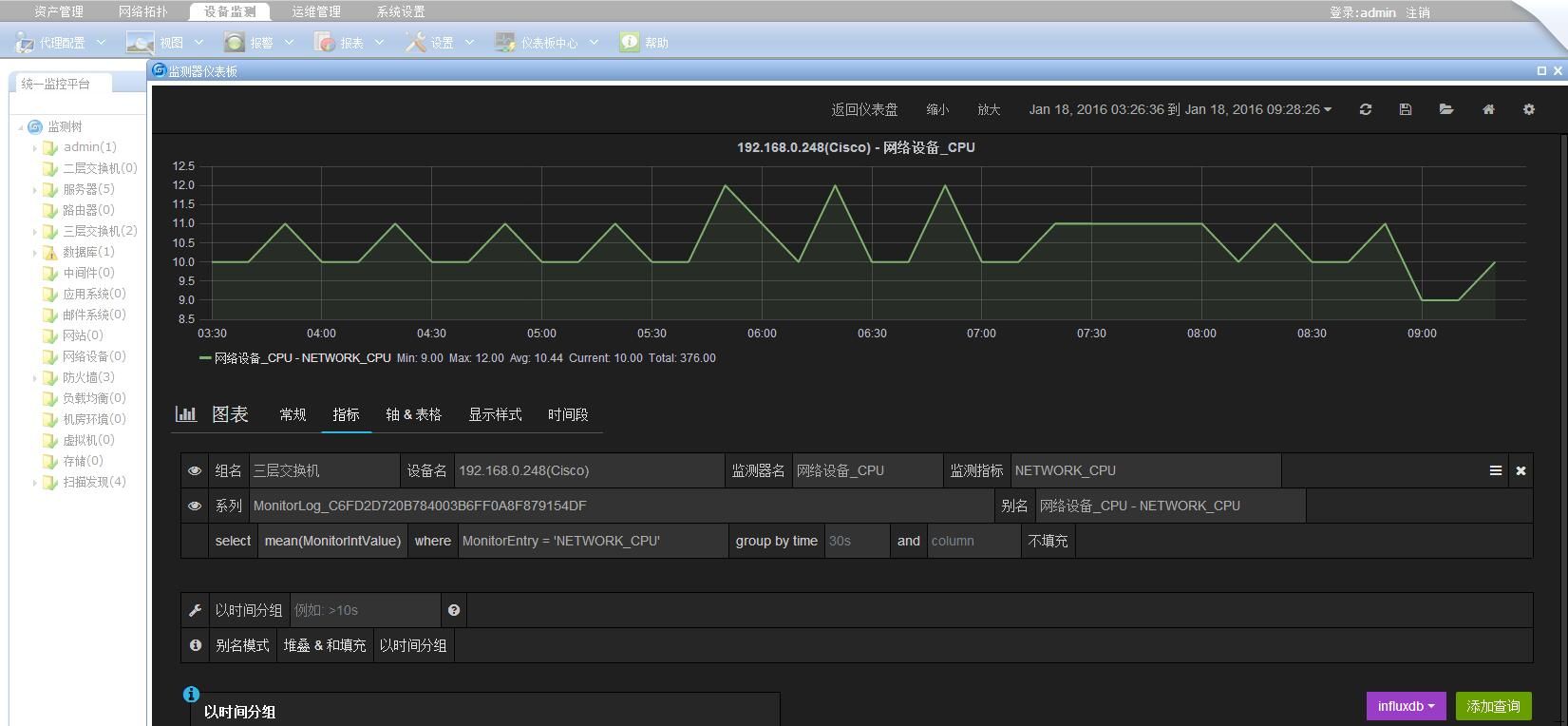This screenshot has height=726, width=1568.
Task: Expand the 服务器(5) tree node
Action: pyautogui.click(x=35, y=190)
